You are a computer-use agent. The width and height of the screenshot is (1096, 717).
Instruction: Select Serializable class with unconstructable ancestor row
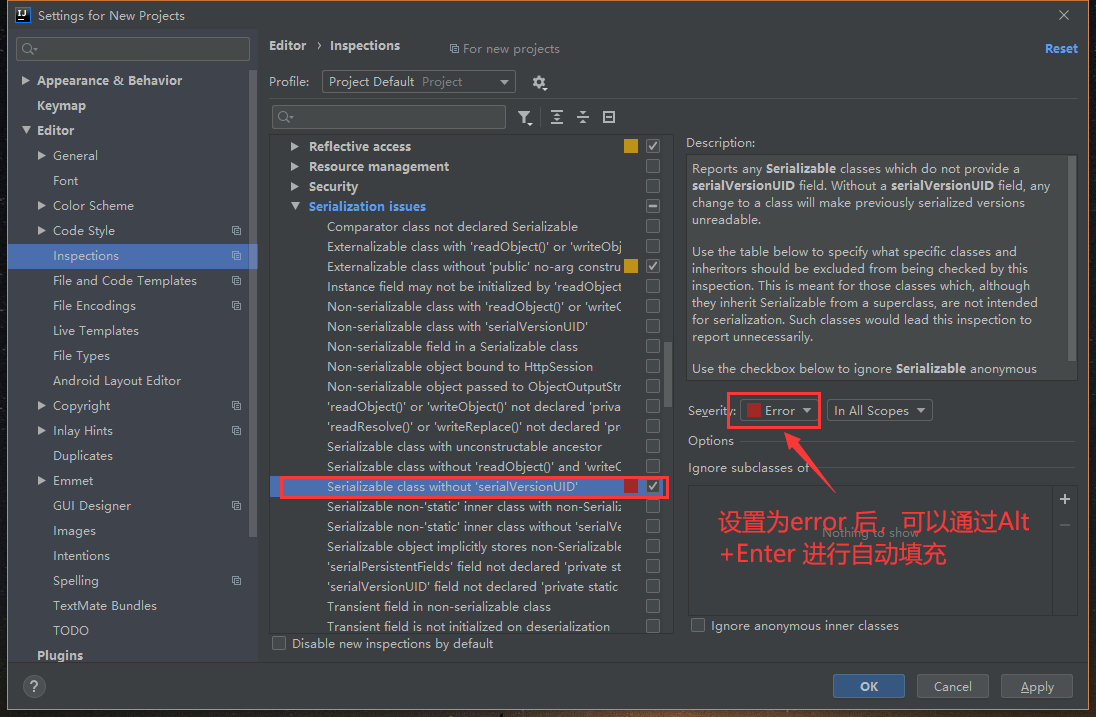(464, 447)
